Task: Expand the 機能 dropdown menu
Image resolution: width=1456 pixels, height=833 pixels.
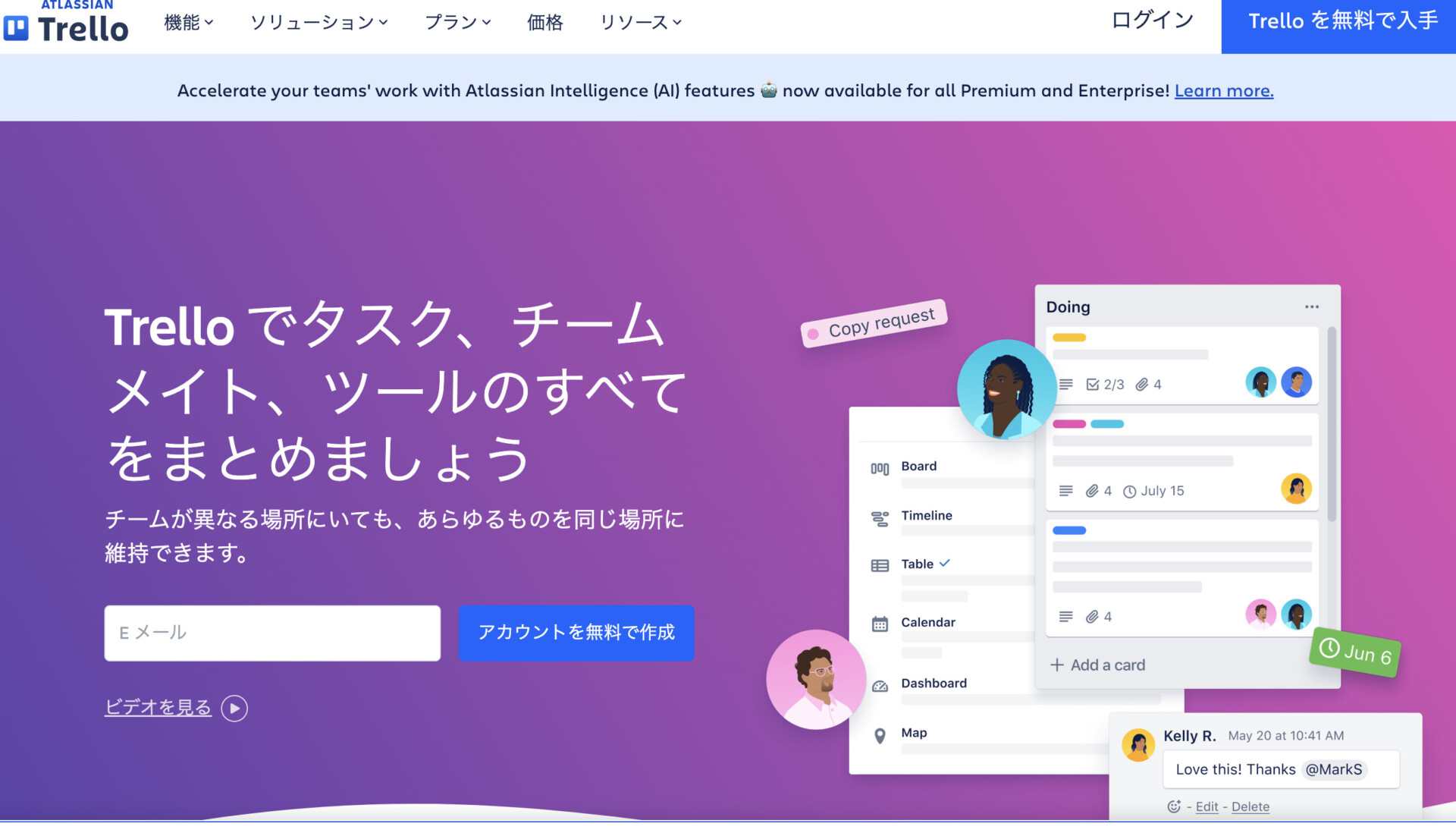Action: click(189, 23)
